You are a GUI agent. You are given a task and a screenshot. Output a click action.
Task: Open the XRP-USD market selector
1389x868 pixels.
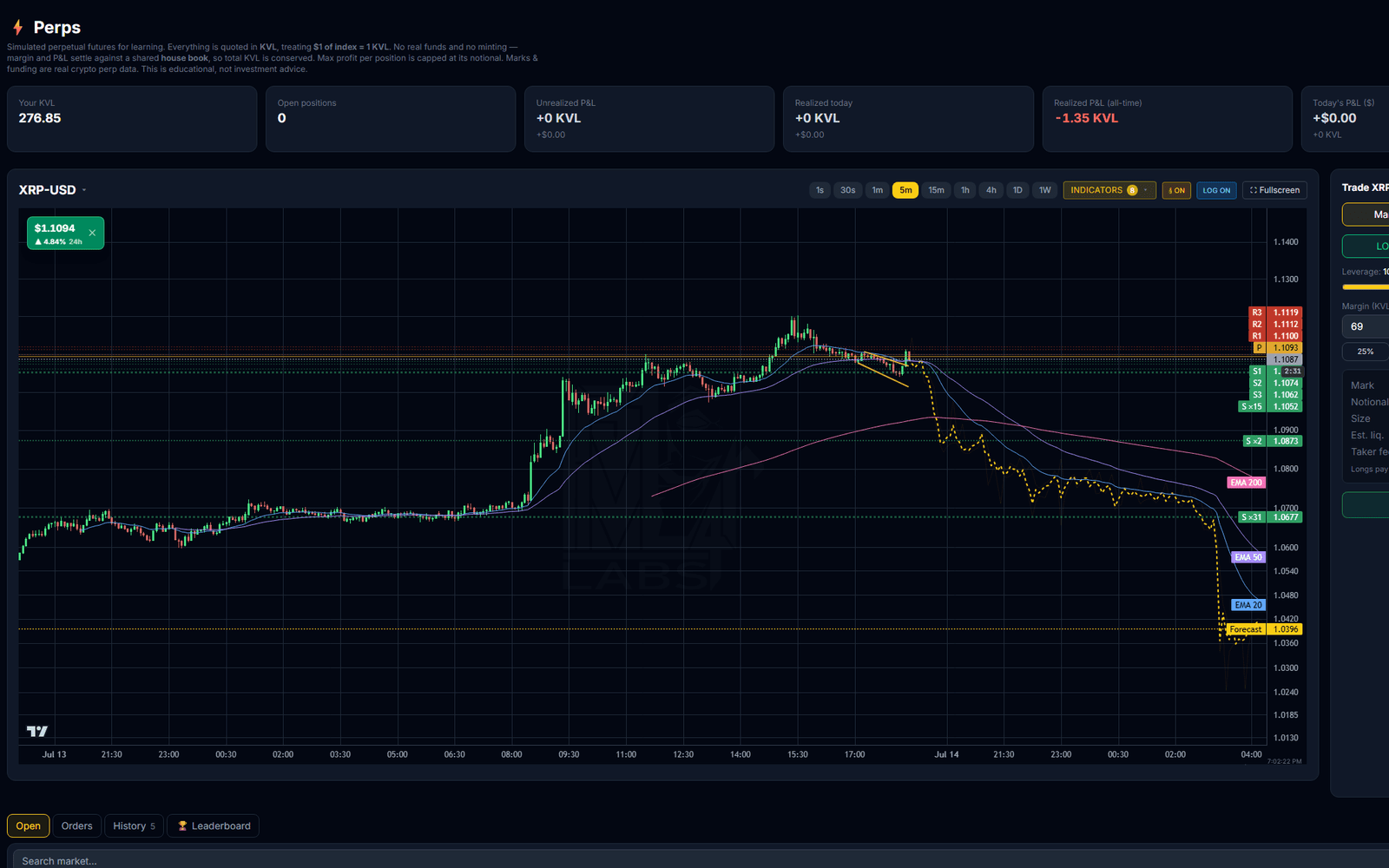point(53,190)
